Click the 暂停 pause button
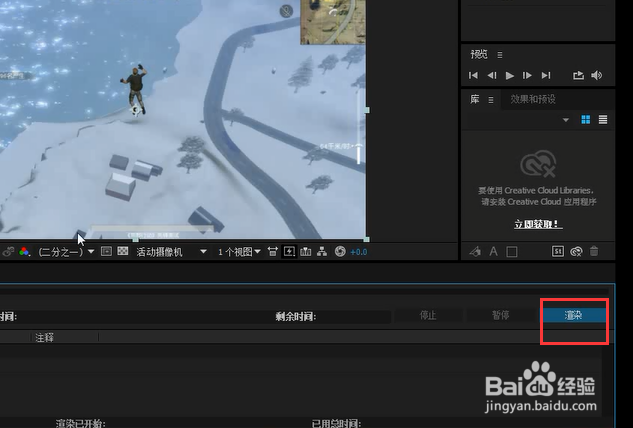 click(x=501, y=315)
